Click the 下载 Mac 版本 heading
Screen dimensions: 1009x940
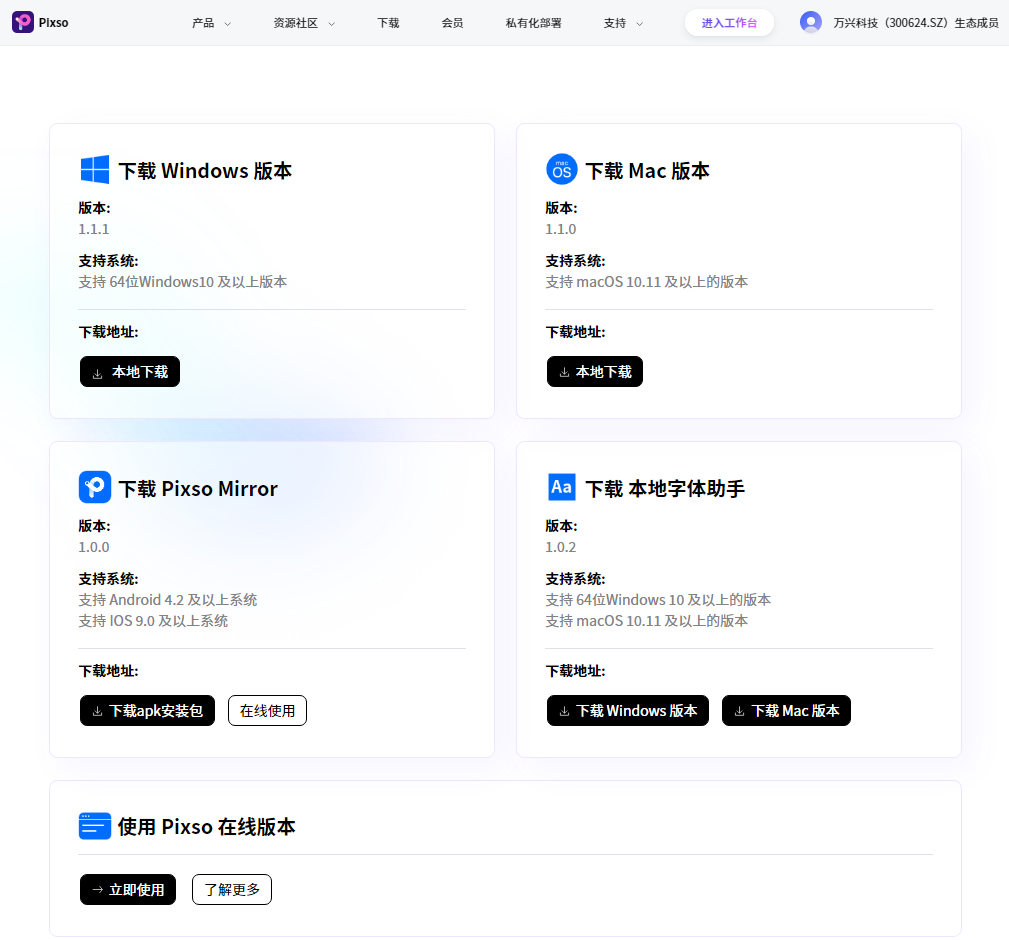pyautogui.click(x=647, y=171)
